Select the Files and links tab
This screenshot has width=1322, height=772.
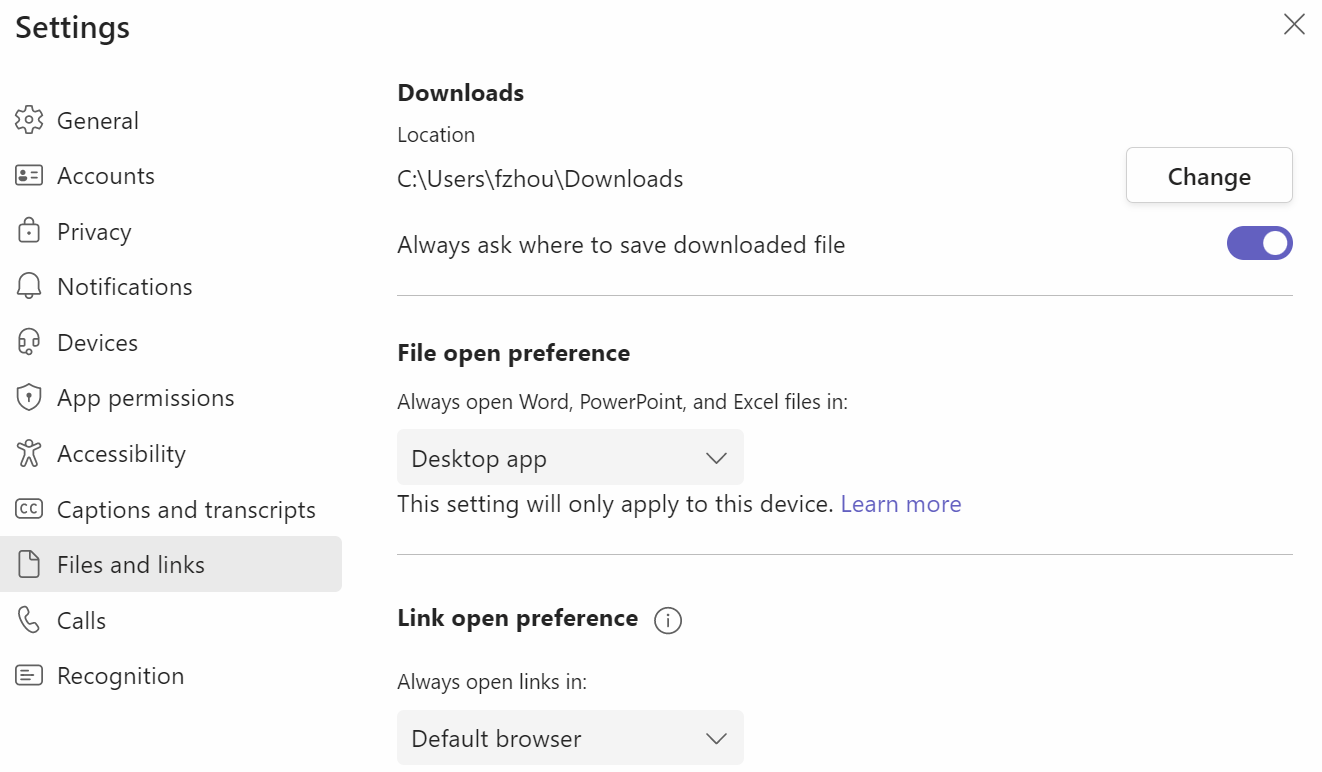130,565
